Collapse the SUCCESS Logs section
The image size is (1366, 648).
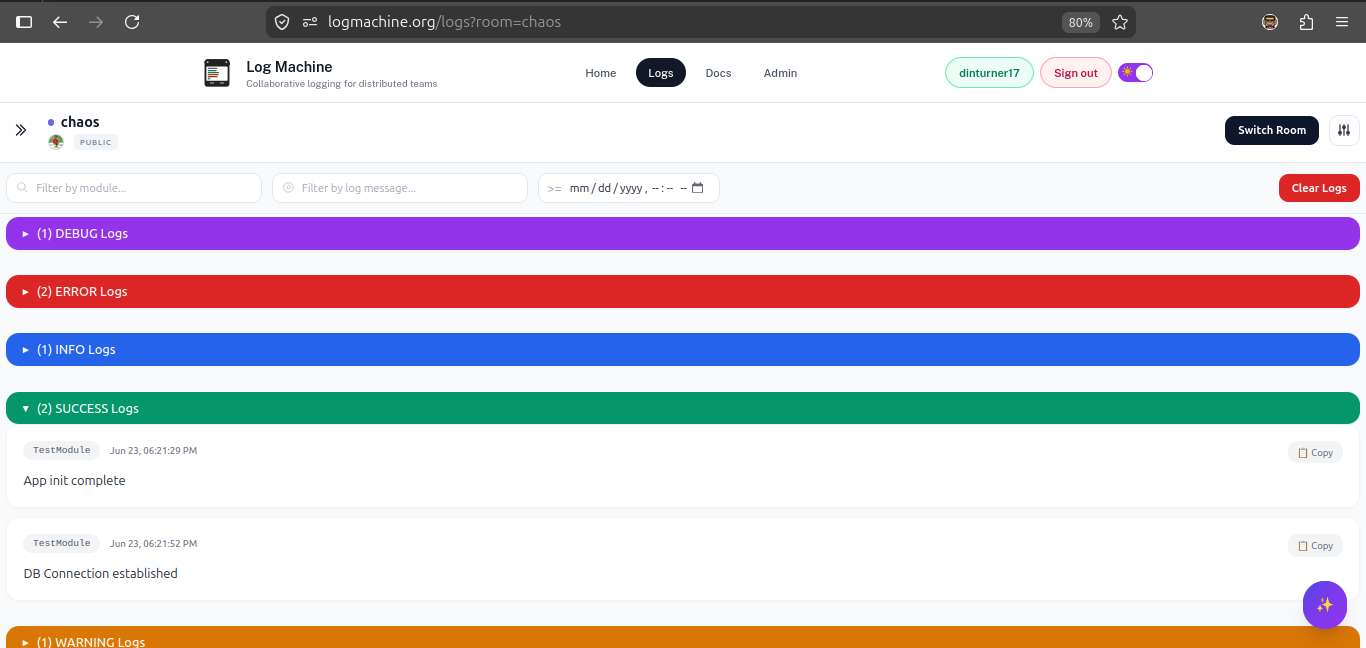(x=683, y=408)
